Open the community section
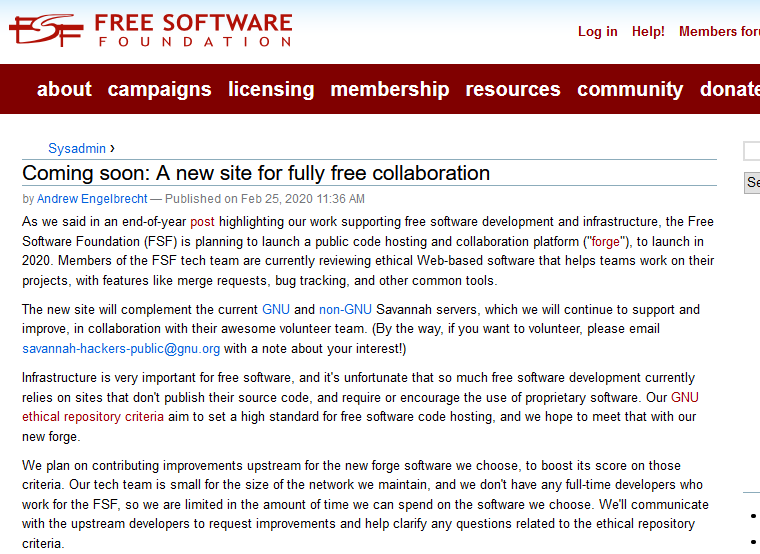 630,89
